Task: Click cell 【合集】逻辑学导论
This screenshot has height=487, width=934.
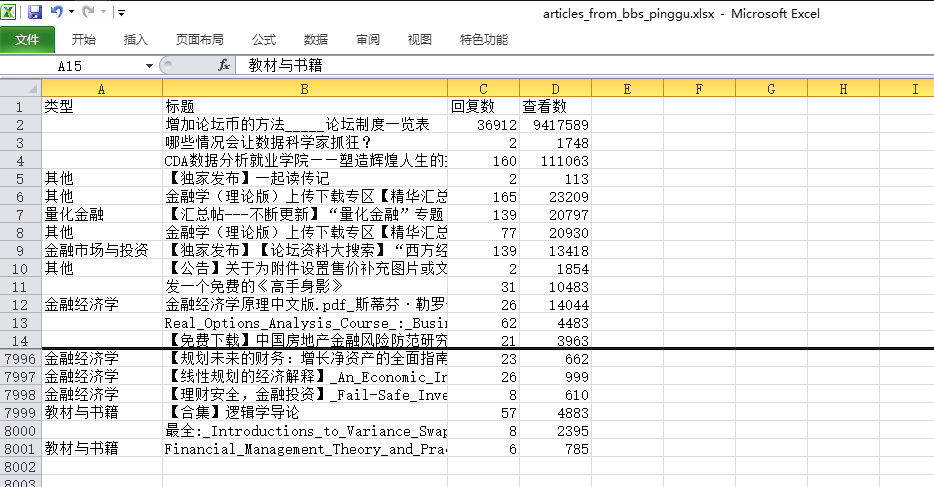Action: [x=305, y=413]
